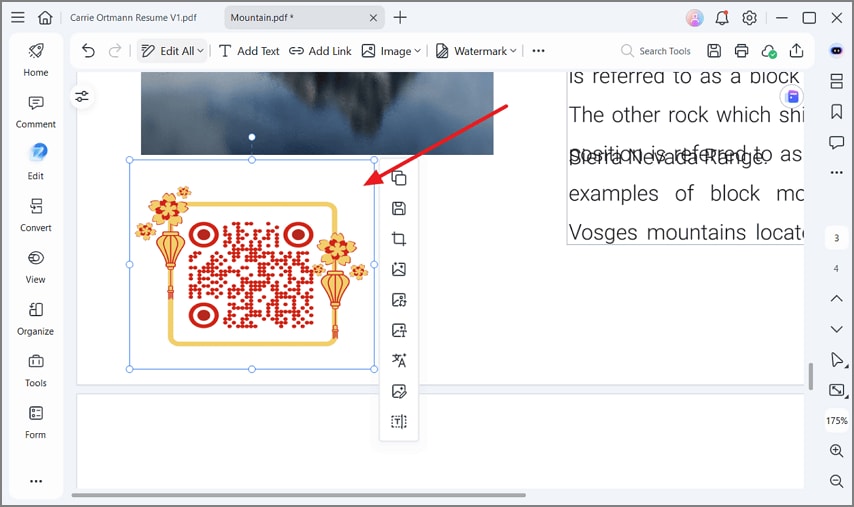Click the Search Tools field
The image size is (854, 507).
click(656, 51)
